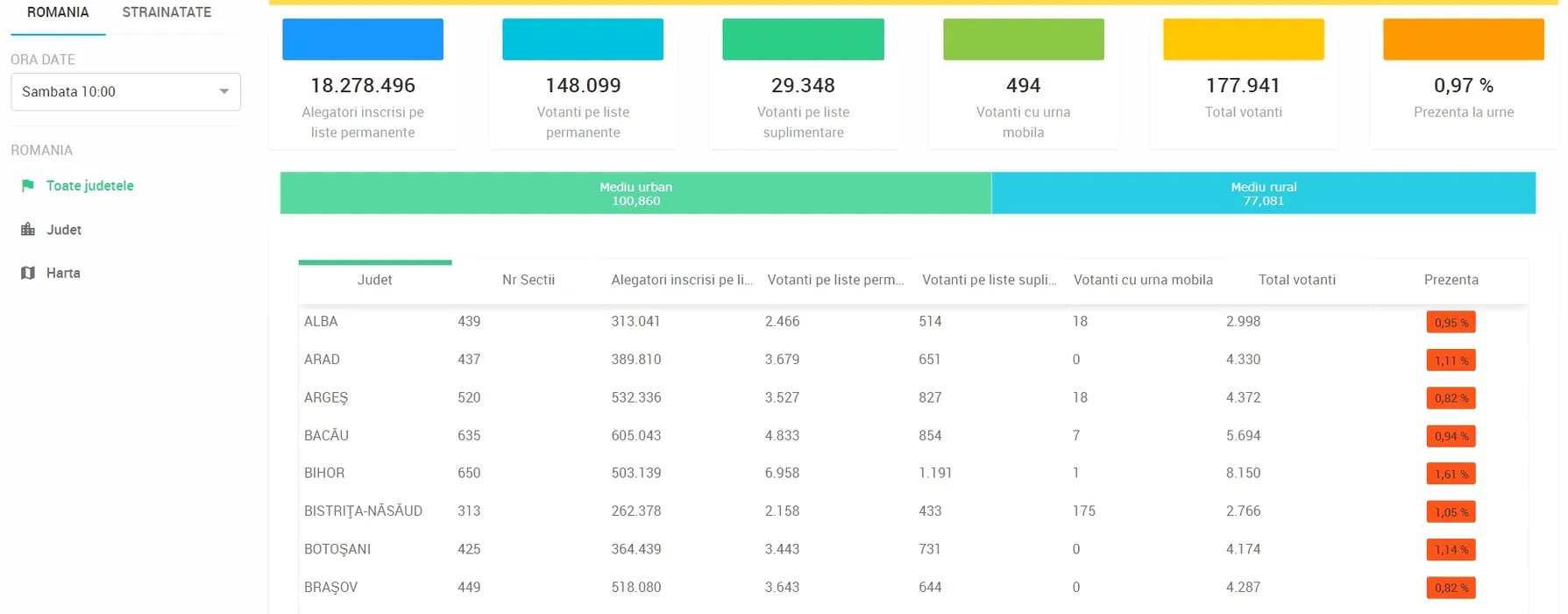Screen dimensions: 1568x614
Task: Click the yellow swatch above Total votanti
Action: coord(1243,39)
